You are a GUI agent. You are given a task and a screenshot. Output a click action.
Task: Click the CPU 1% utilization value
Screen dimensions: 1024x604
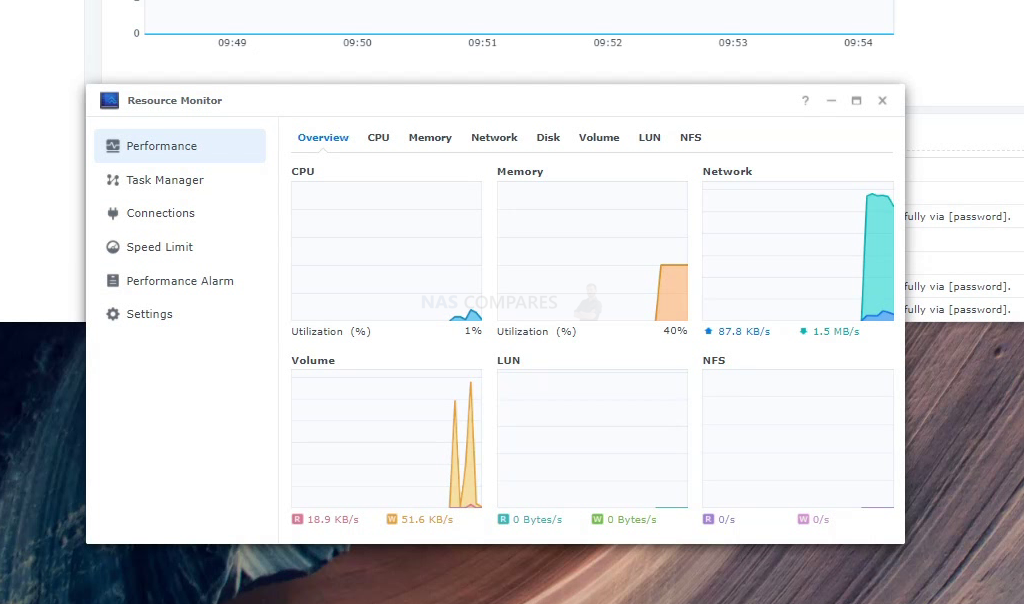point(473,331)
